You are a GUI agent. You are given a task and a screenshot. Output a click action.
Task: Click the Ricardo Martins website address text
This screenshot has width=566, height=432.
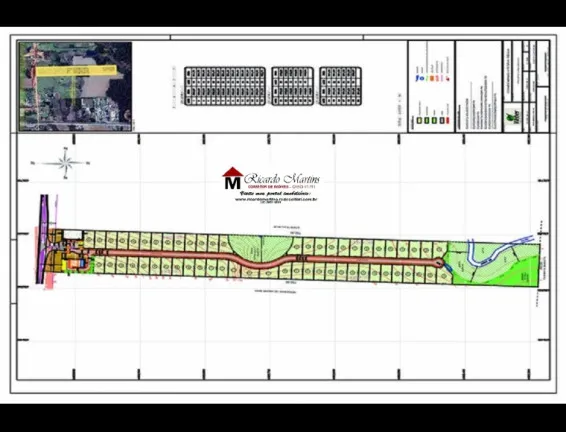click(x=276, y=199)
